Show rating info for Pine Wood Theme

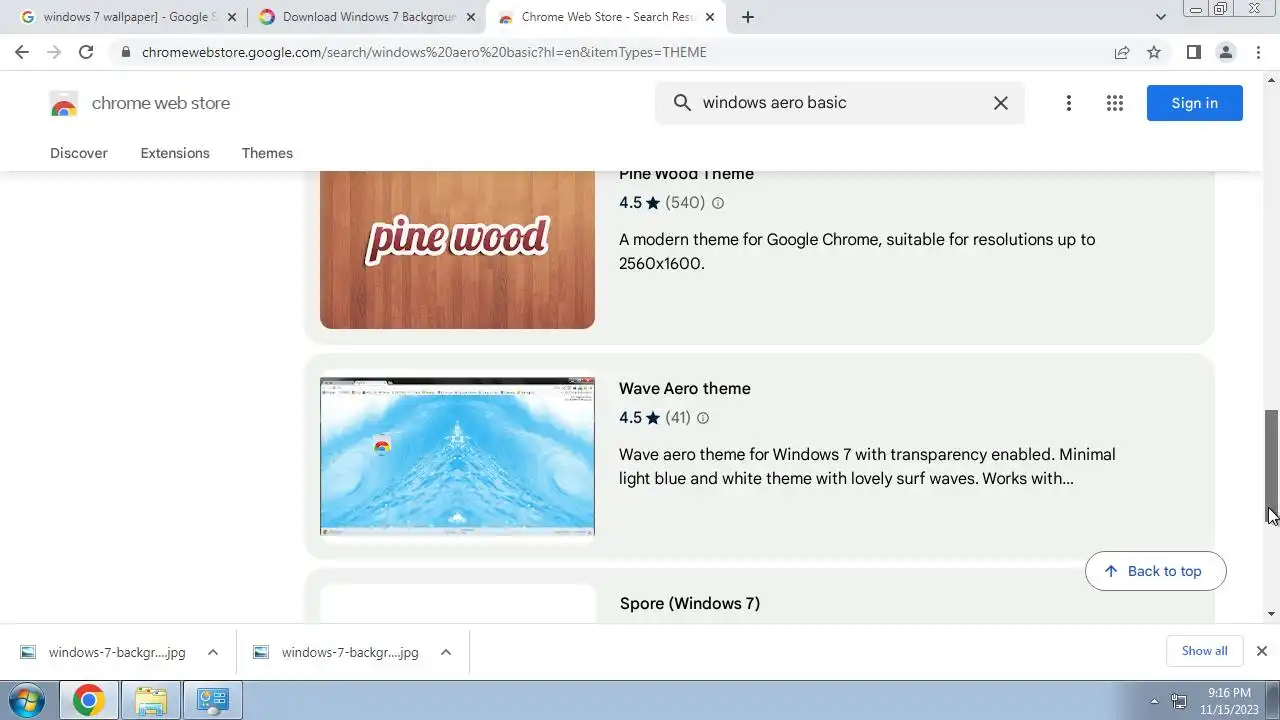(717, 203)
